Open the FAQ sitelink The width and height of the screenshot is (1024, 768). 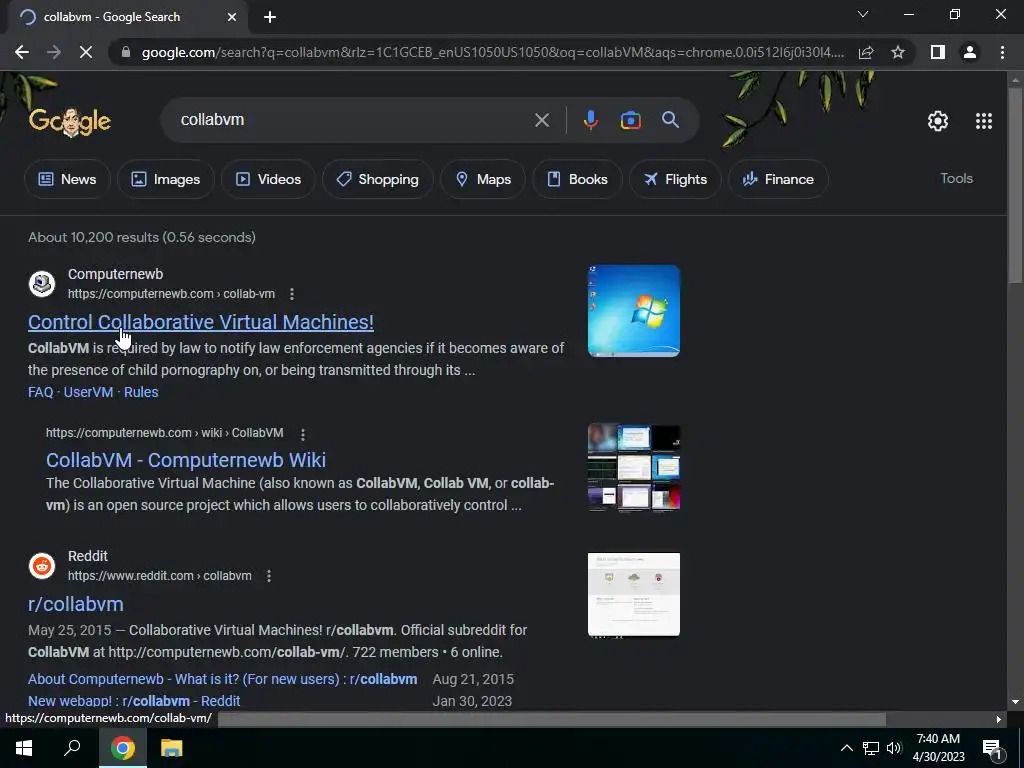(40, 392)
